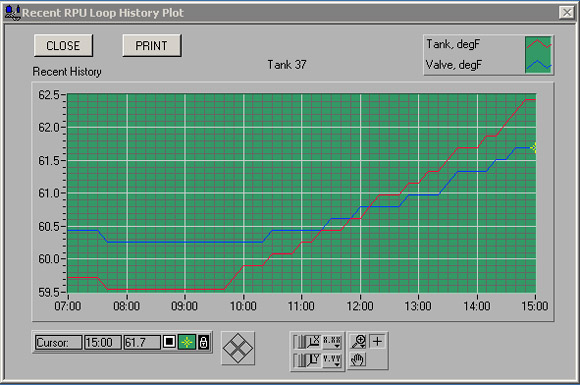
Task: Click the red Tank degF legend swatch
Action: 539,45
